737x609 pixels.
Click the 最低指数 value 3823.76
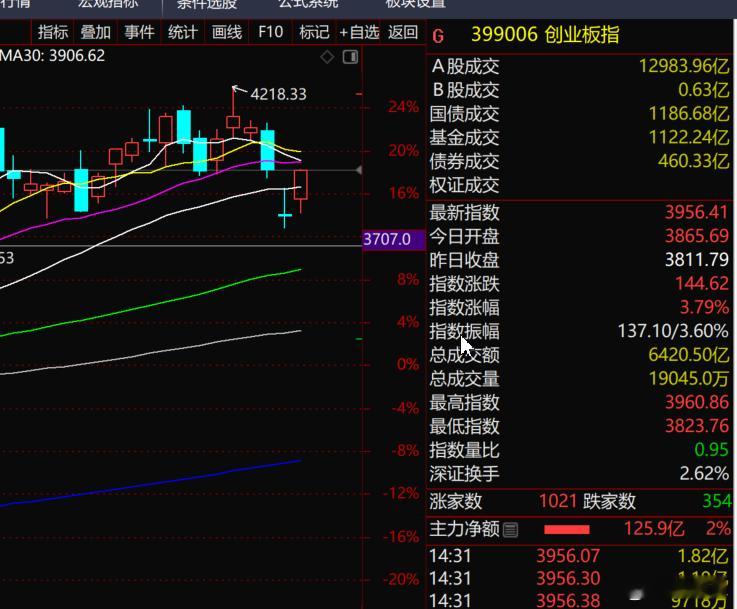coord(697,426)
